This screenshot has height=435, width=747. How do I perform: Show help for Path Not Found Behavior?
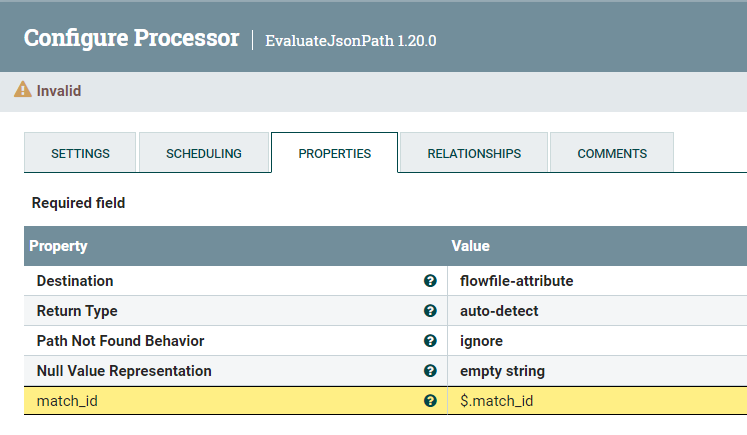[x=430, y=341]
